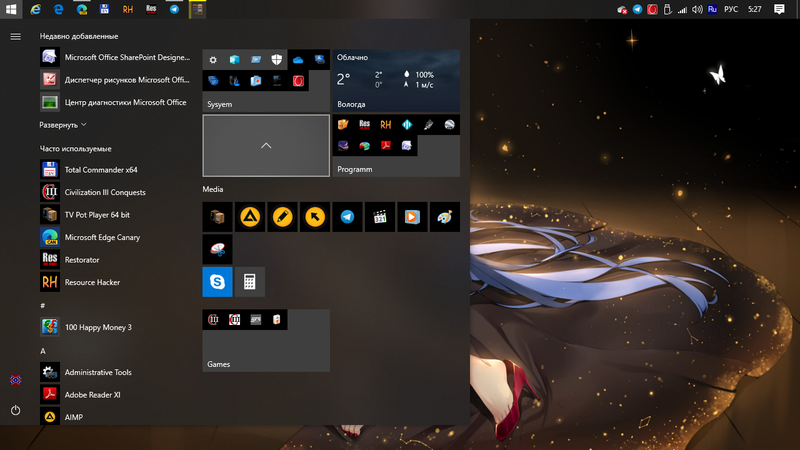Open Adobe Reader icon in Programm folder
Viewport: 800px width, 450px height.
pyautogui.click(x=386, y=146)
